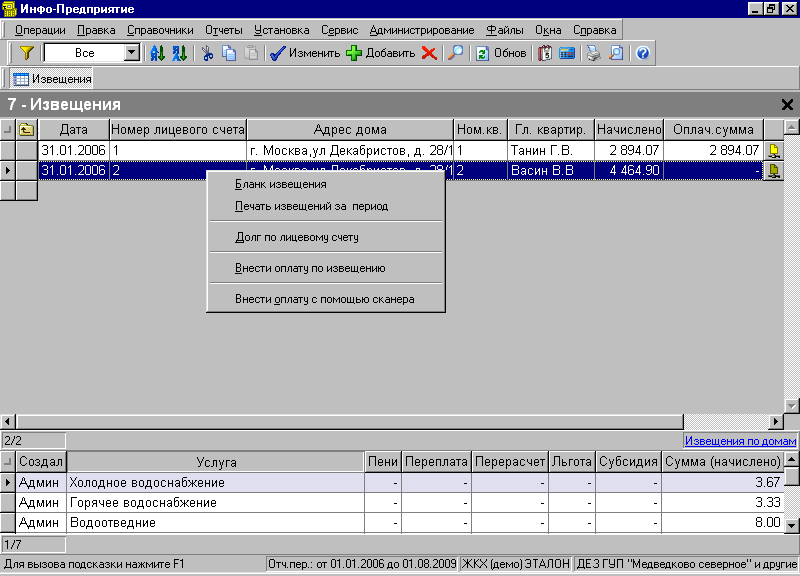This screenshot has width=800, height=576.
Task: Click the 'Оплач.сумма' column header
Action: pyautogui.click(x=713, y=130)
